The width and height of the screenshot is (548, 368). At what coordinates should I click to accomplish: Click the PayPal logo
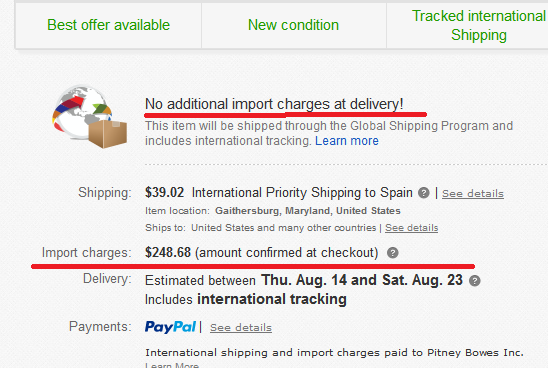pyautogui.click(x=170, y=327)
